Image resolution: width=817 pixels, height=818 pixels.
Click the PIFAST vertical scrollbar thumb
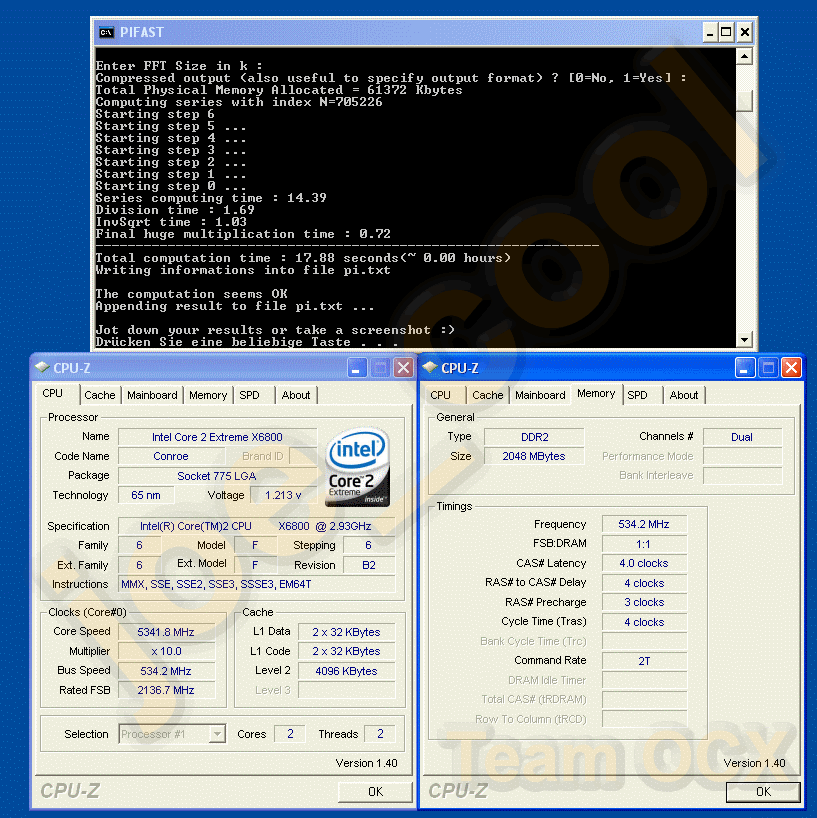[744, 100]
